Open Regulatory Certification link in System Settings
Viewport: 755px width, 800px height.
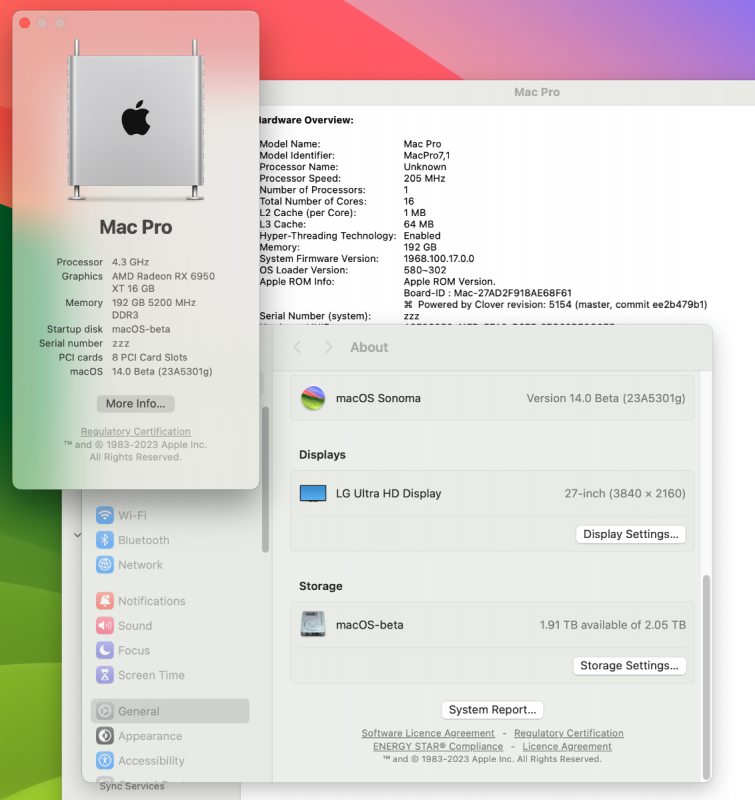569,733
